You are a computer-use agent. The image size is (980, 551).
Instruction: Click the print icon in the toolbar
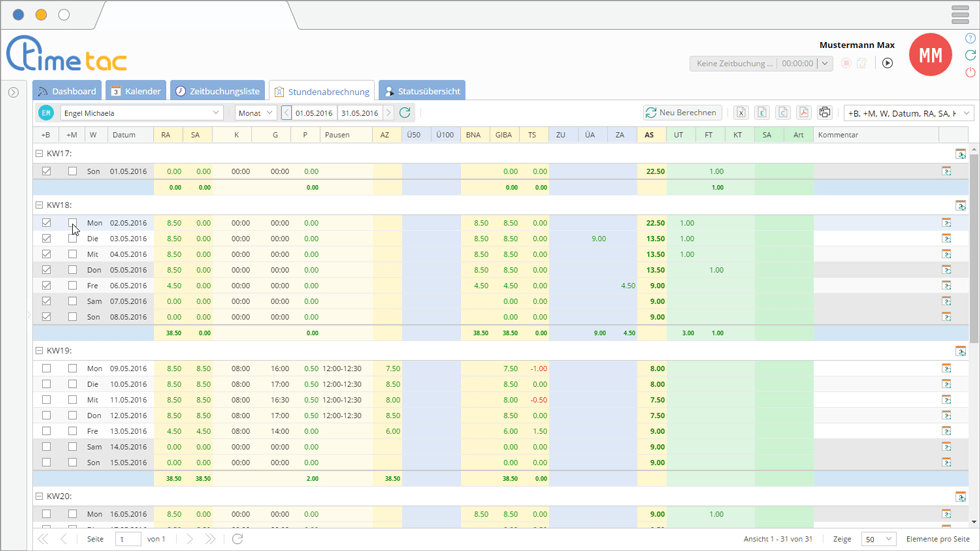pos(825,113)
